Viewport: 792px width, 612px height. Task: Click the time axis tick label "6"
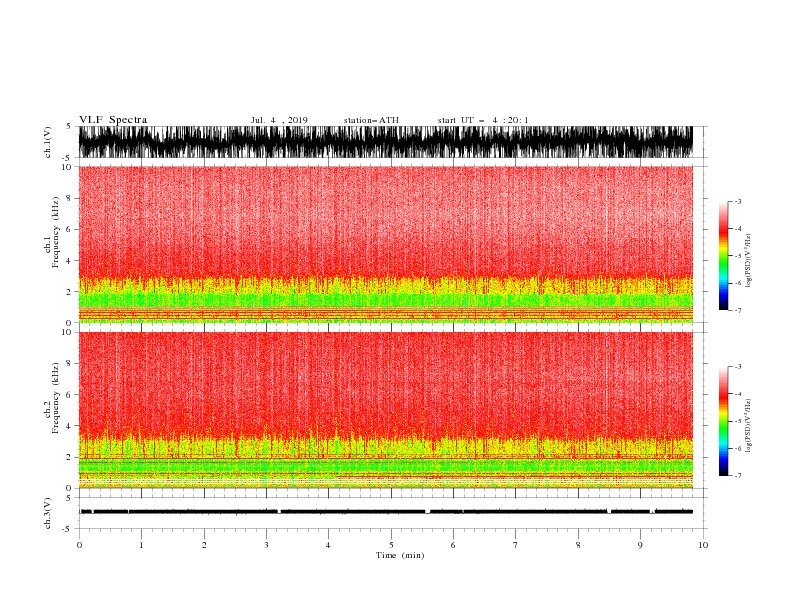tap(454, 545)
